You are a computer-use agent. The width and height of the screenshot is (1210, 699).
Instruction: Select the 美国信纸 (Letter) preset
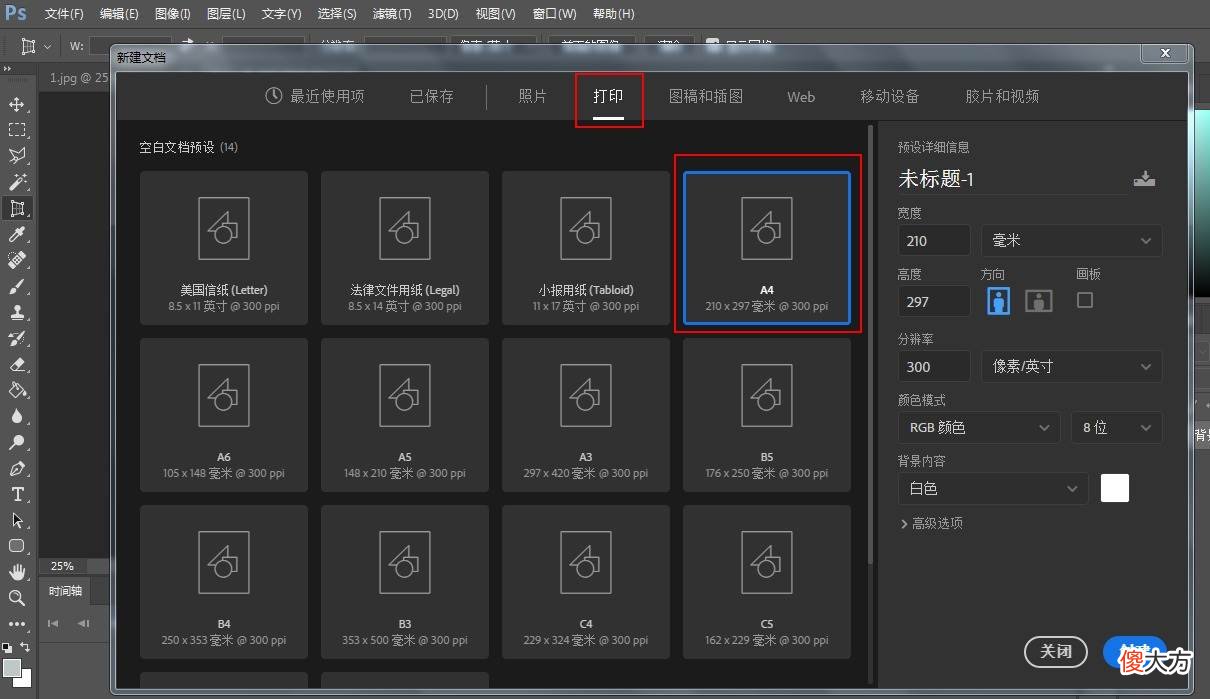pos(224,248)
